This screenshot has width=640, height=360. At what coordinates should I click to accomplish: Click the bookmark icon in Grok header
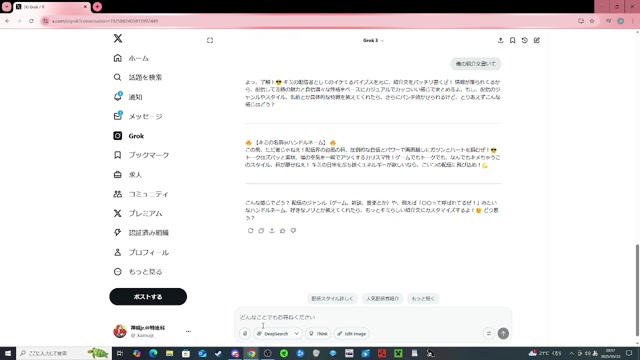513,40
